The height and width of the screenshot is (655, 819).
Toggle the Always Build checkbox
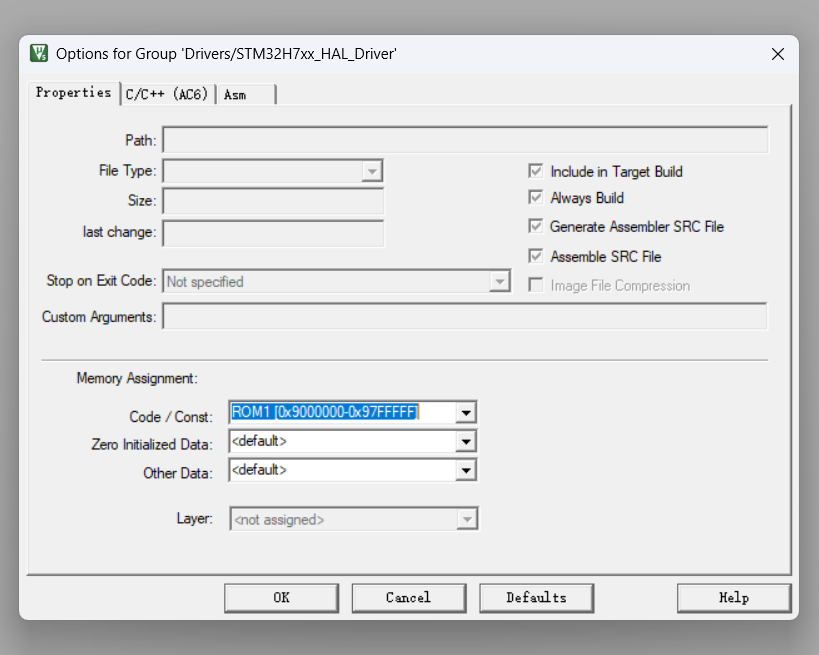pos(535,197)
